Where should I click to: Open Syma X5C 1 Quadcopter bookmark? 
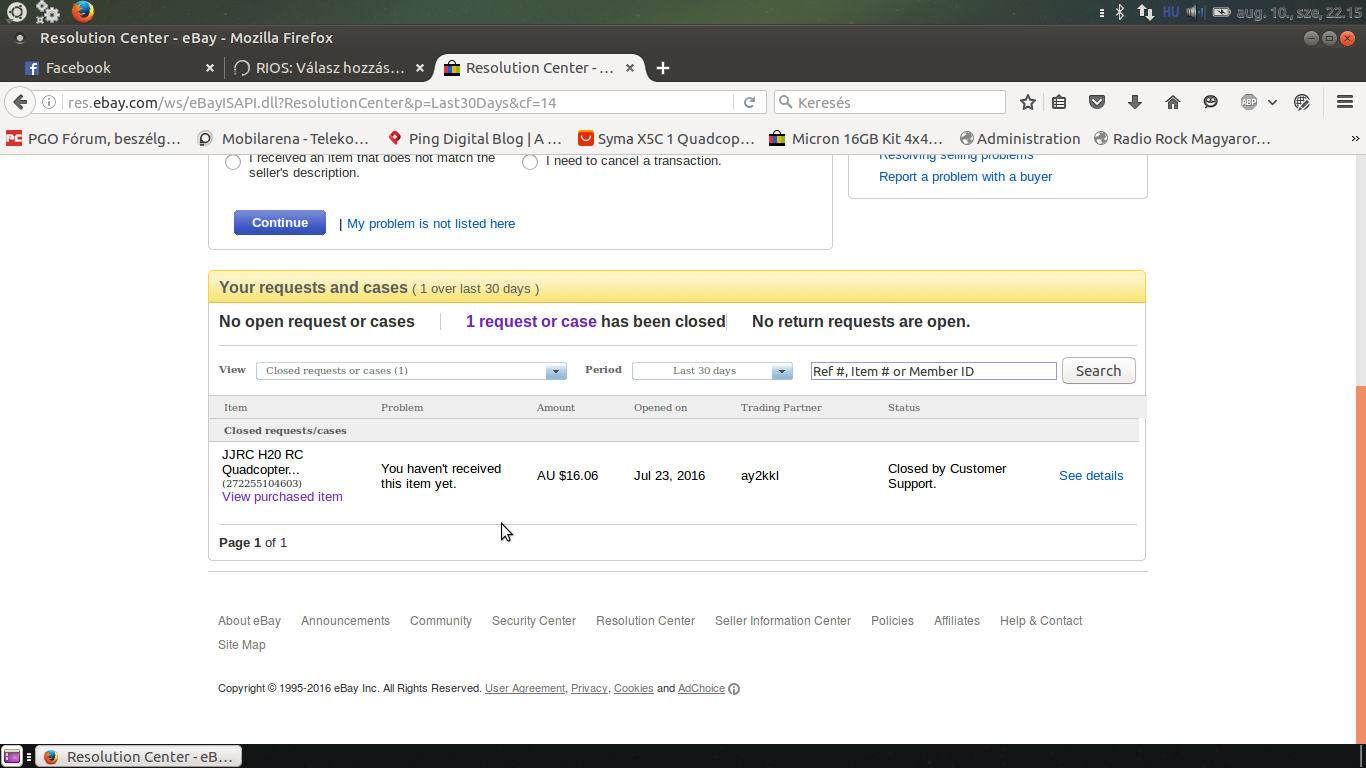[666, 139]
